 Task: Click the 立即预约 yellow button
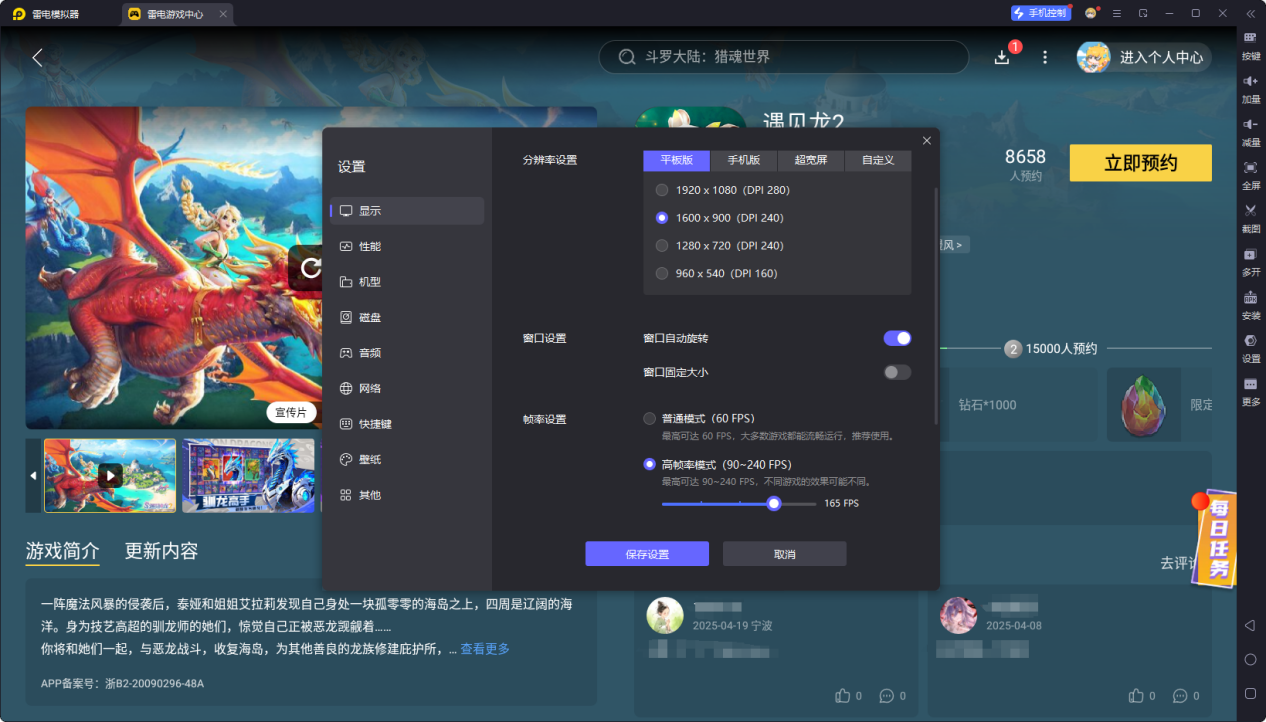pos(1140,163)
